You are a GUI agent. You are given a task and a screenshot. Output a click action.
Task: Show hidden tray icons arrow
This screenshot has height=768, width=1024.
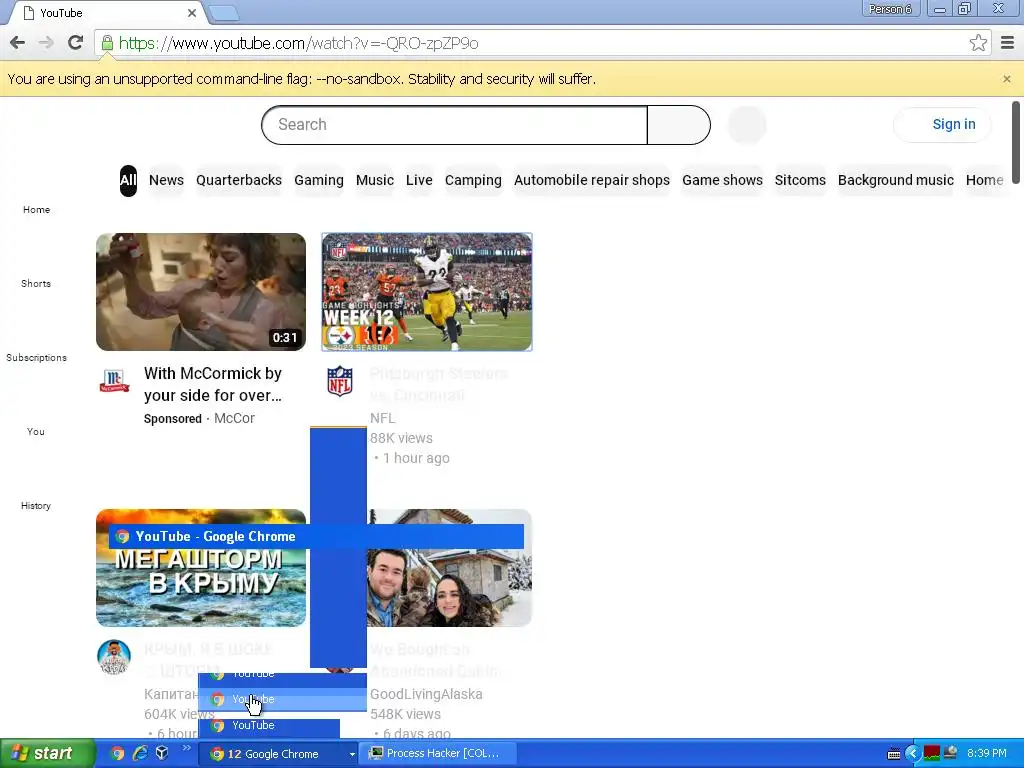coord(912,754)
